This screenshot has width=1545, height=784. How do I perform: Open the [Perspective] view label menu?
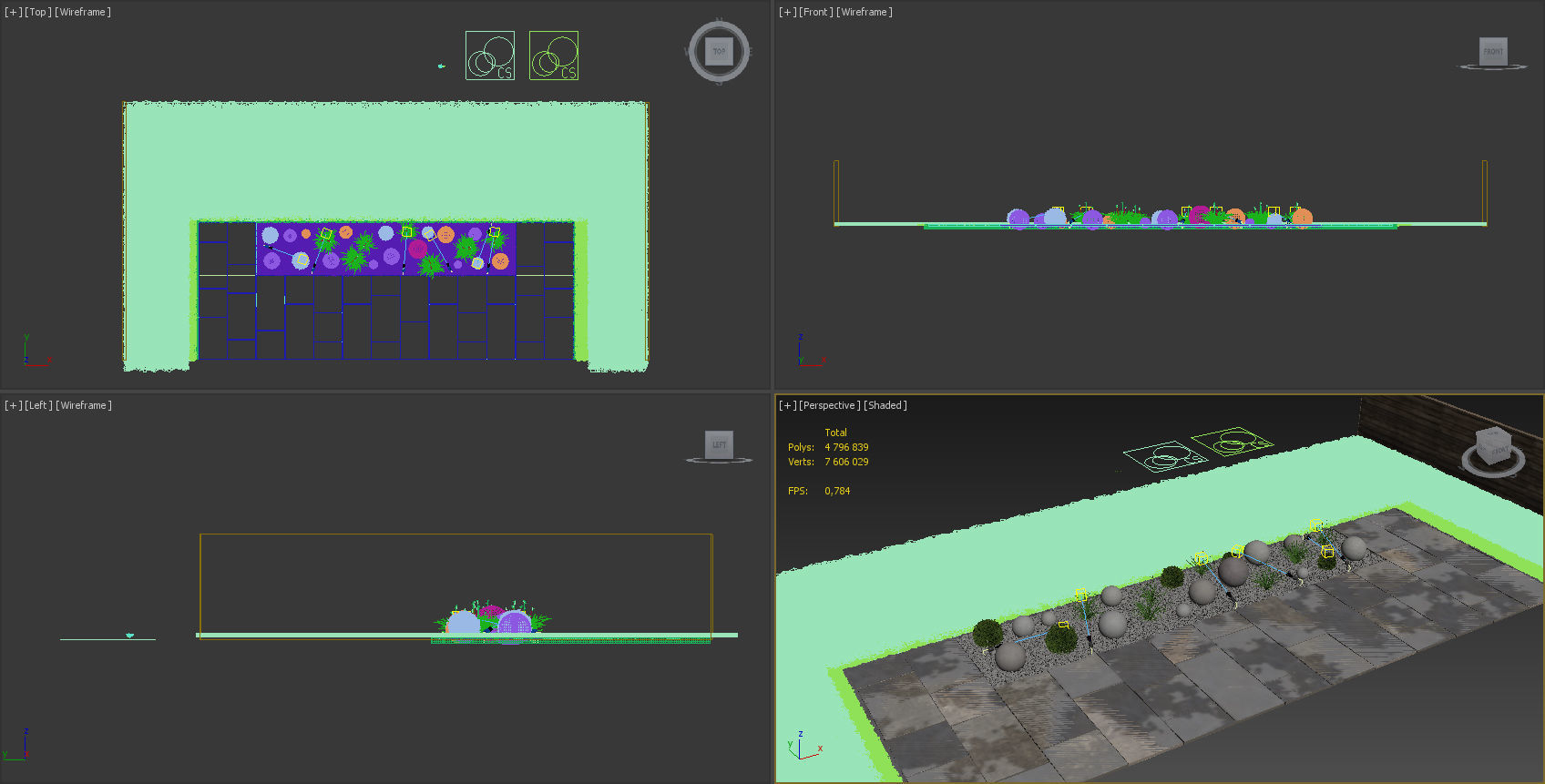[830, 405]
